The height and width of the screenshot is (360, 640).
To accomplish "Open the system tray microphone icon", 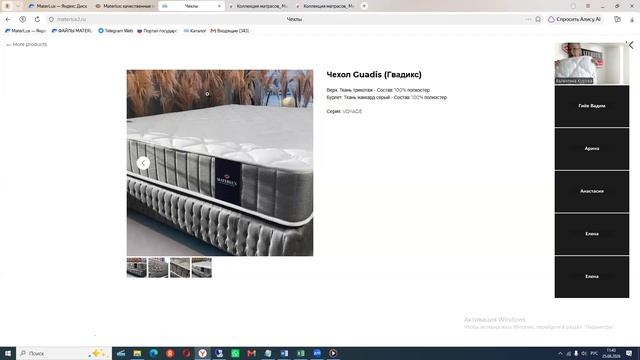I will pyautogui.click(x=576, y=353).
